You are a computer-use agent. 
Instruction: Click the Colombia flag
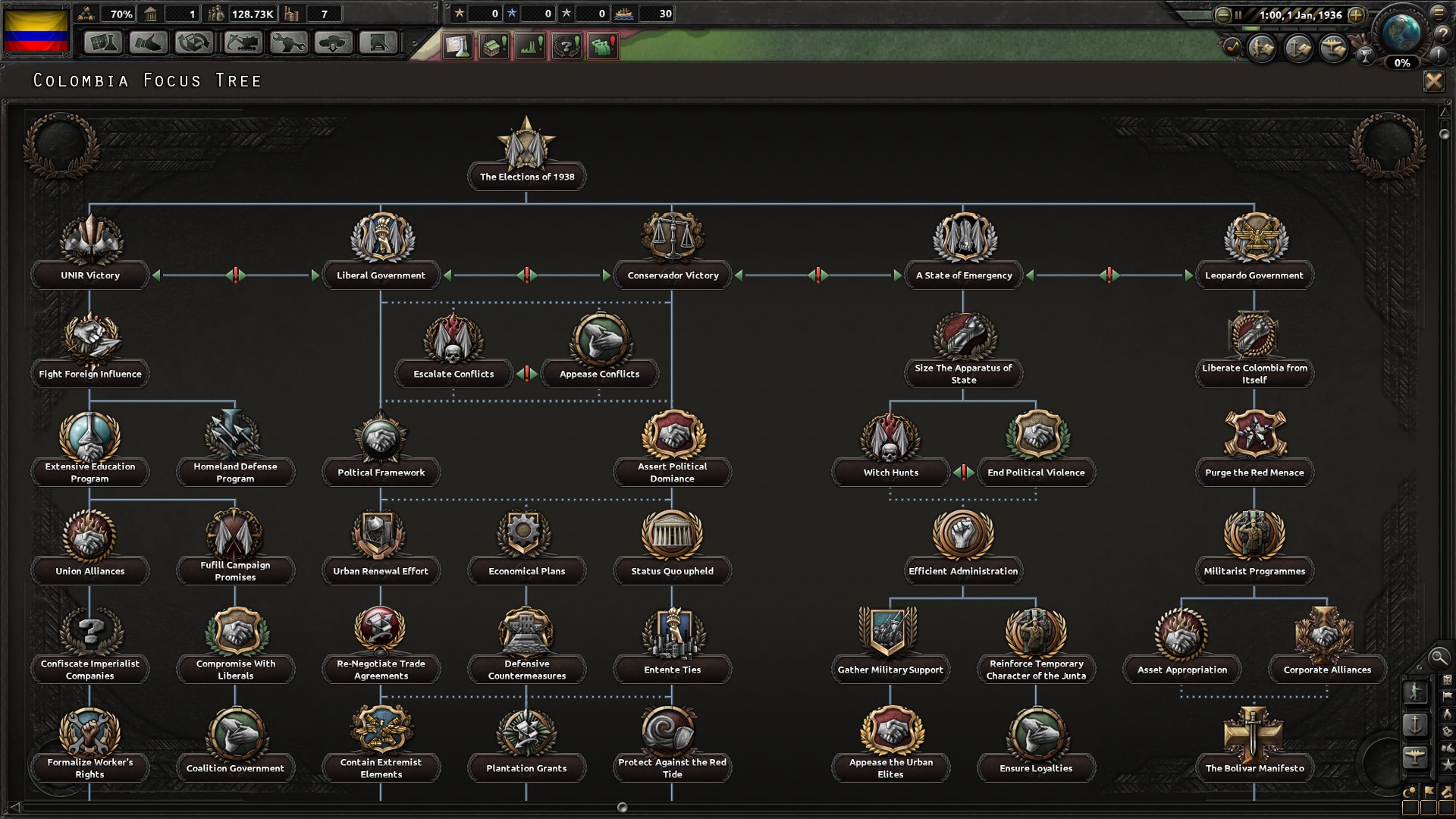tap(36, 30)
